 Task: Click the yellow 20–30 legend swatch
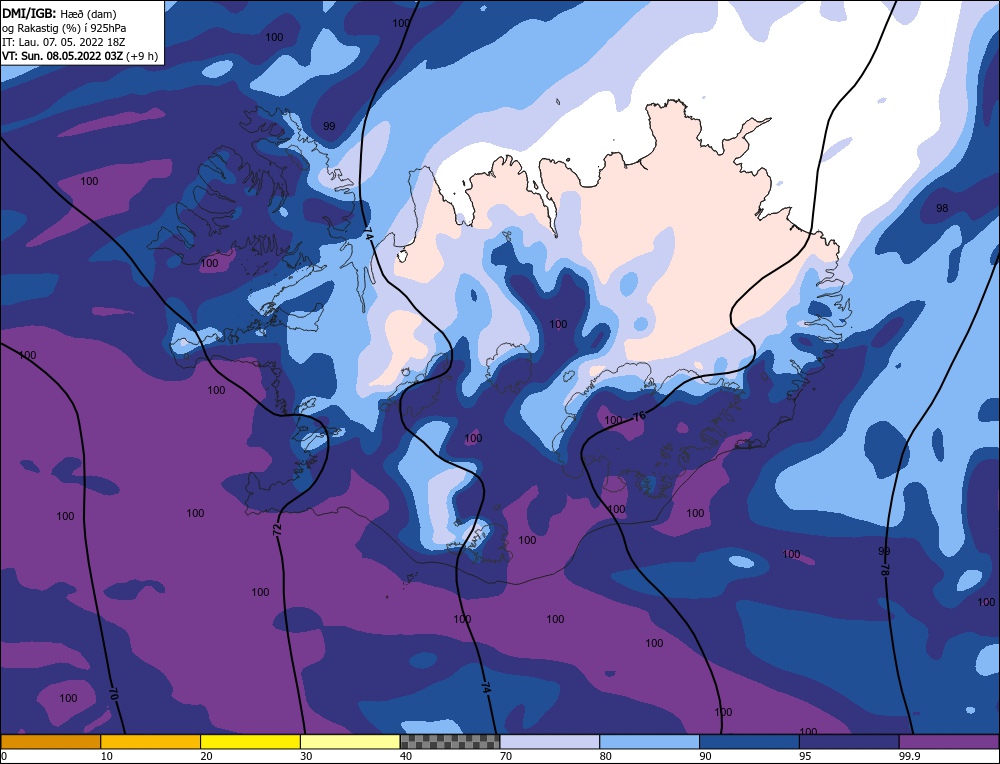click(x=250, y=742)
